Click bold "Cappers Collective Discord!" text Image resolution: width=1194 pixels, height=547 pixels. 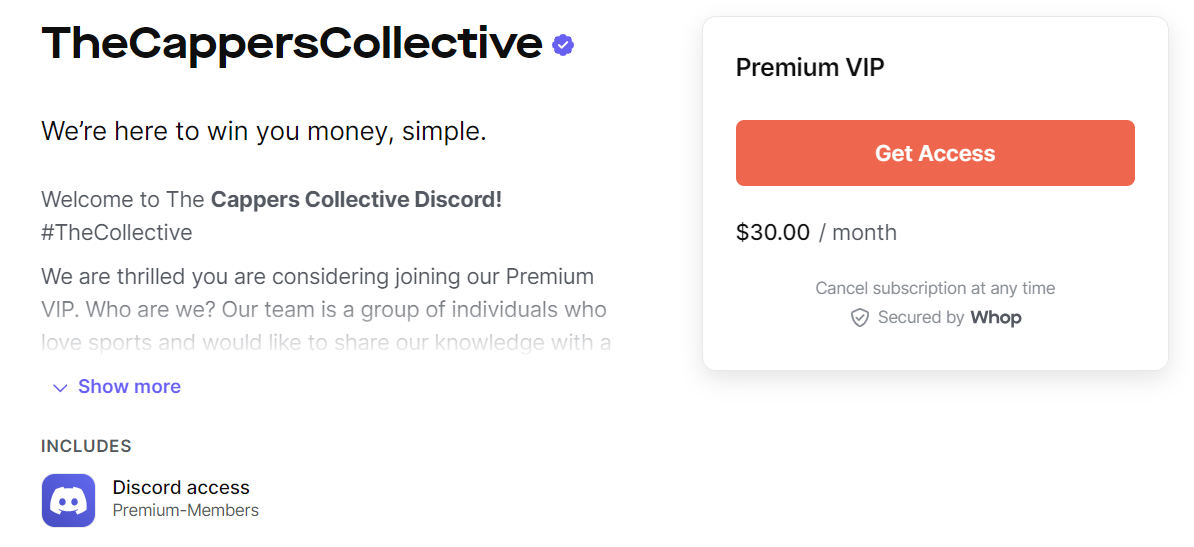pos(356,200)
